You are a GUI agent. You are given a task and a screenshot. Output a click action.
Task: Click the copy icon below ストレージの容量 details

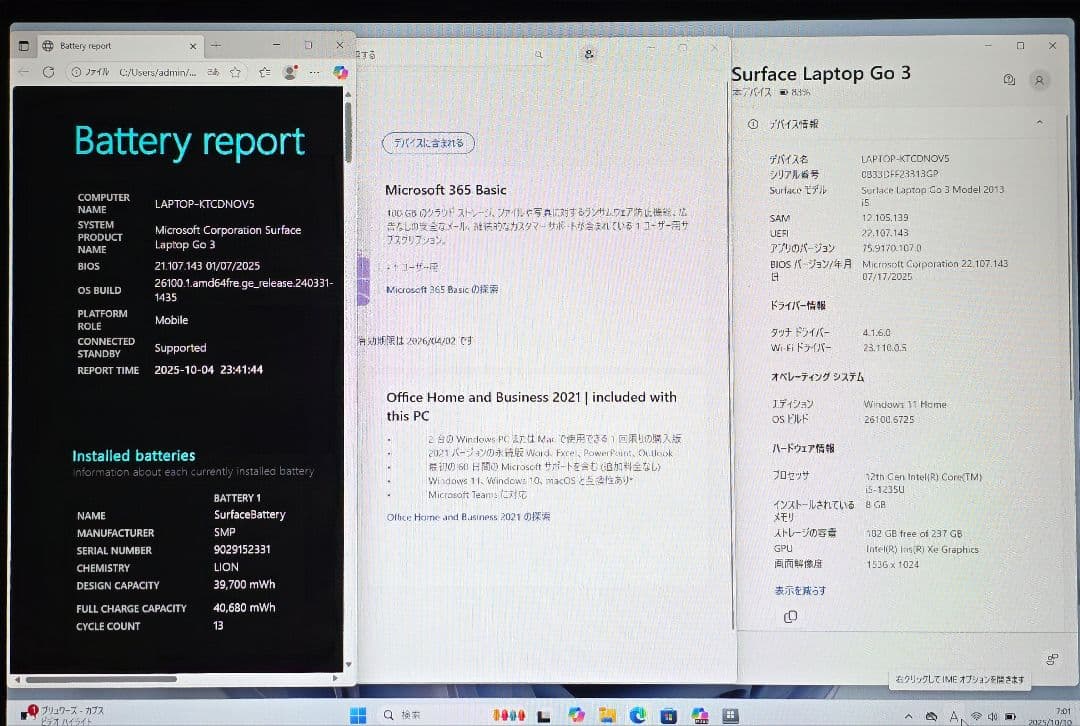point(791,617)
